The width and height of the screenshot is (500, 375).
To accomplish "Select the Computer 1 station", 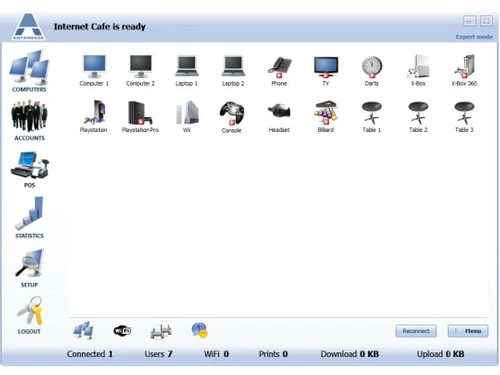I will [x=94, y=71].
